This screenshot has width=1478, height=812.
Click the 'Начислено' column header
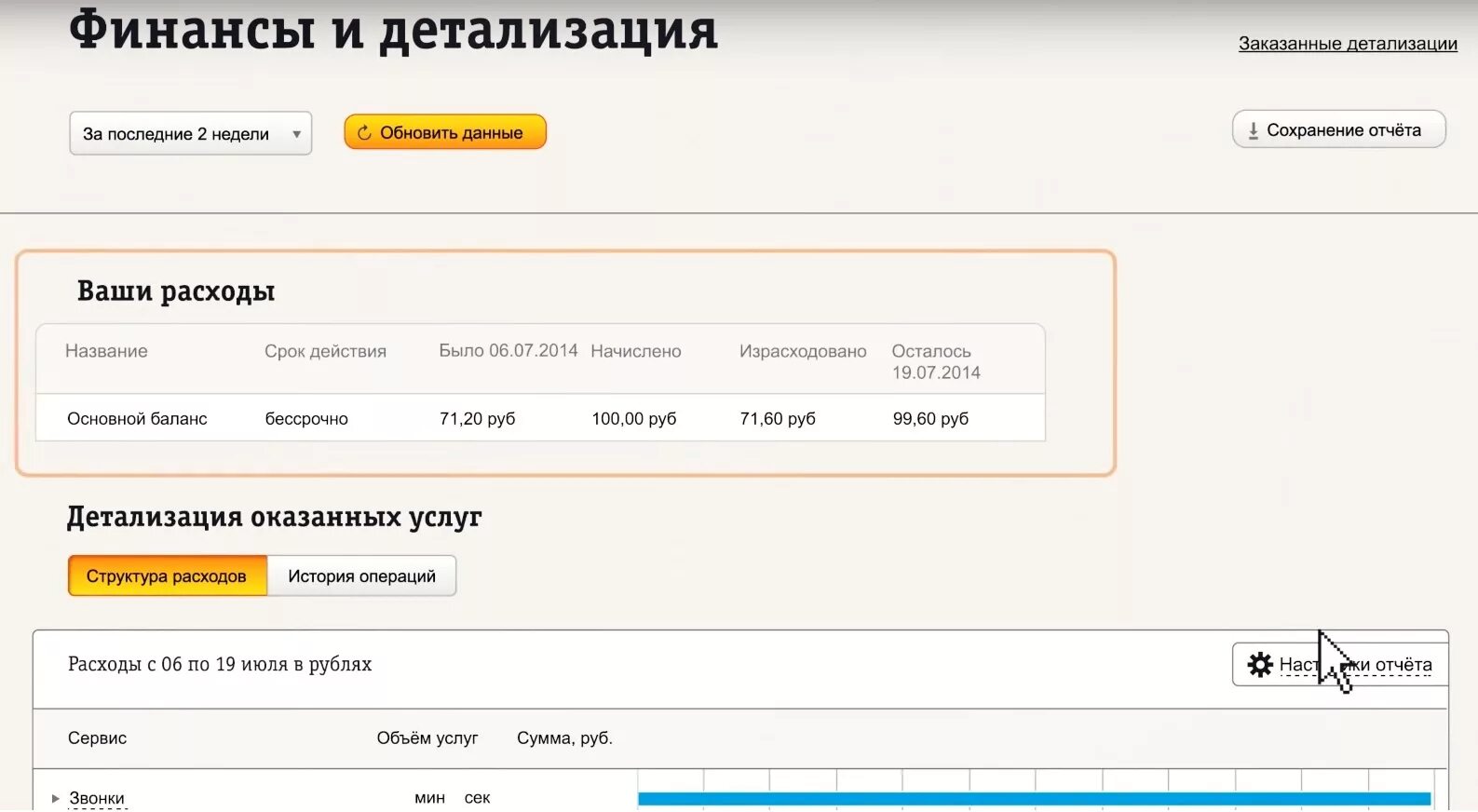tap(636, 351)
